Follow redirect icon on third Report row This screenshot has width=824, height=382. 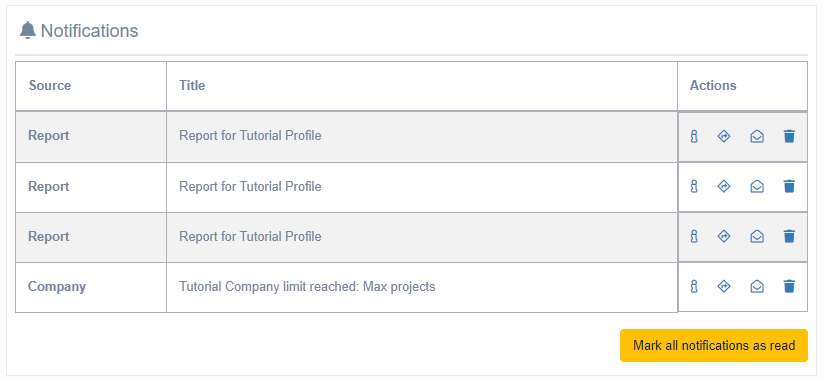pyautogui.click(x=724, y=236)
